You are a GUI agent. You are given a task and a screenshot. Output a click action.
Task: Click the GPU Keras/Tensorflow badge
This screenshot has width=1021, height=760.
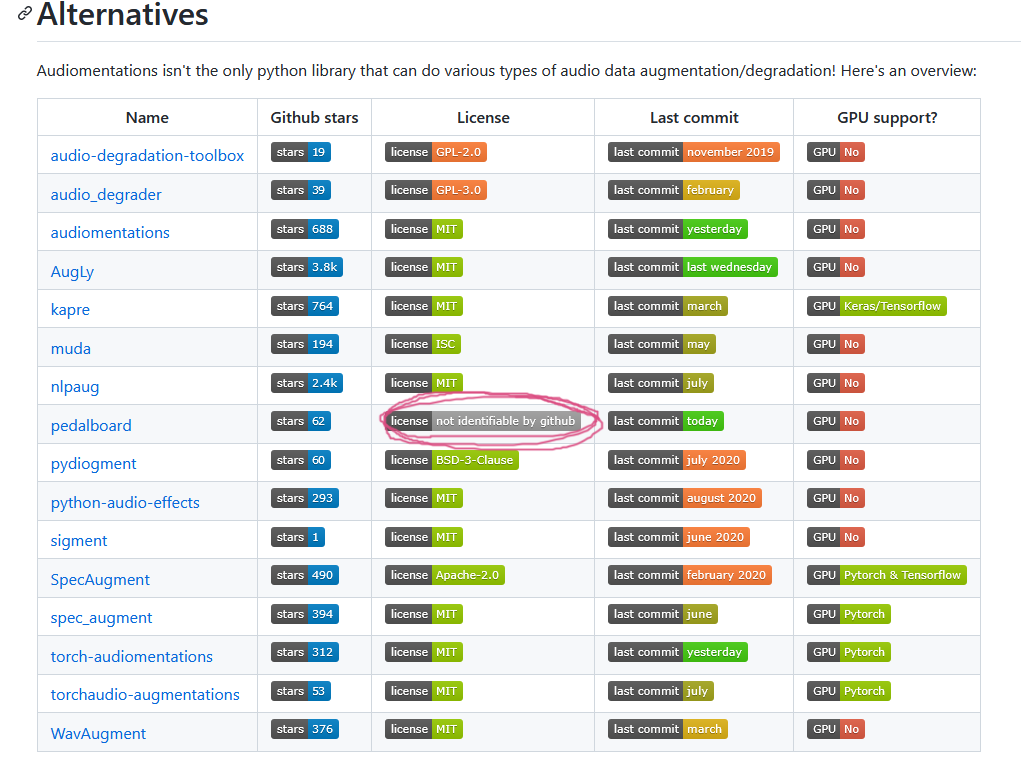point(877,306)
